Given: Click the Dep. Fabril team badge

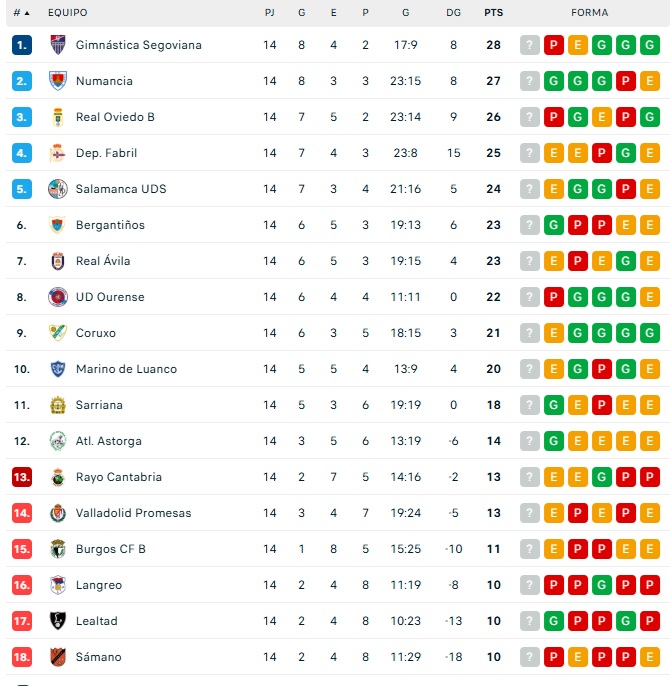Looking at the screenshot, I should coord(57,153).
